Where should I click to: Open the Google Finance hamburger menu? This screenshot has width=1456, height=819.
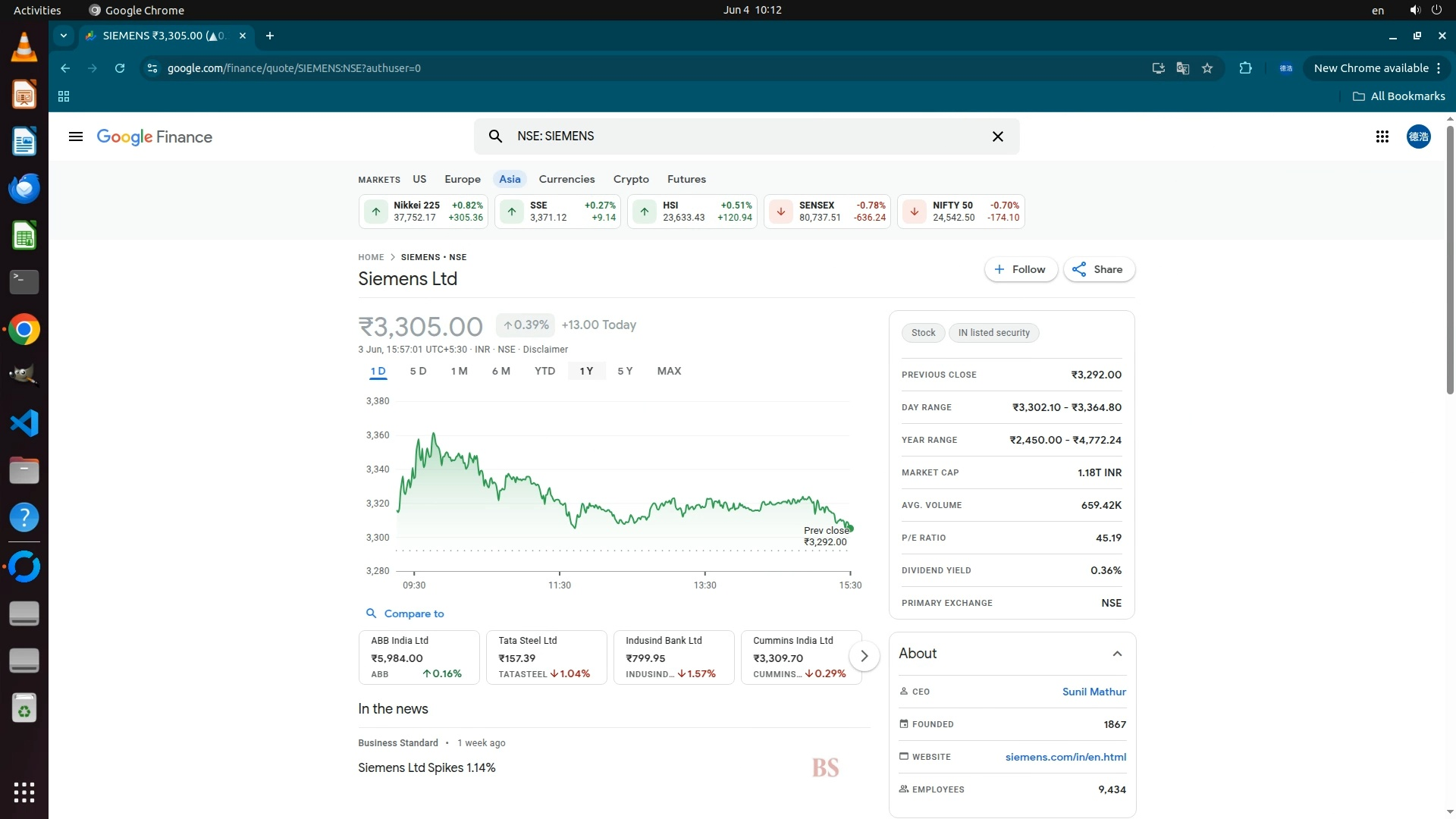75,136
